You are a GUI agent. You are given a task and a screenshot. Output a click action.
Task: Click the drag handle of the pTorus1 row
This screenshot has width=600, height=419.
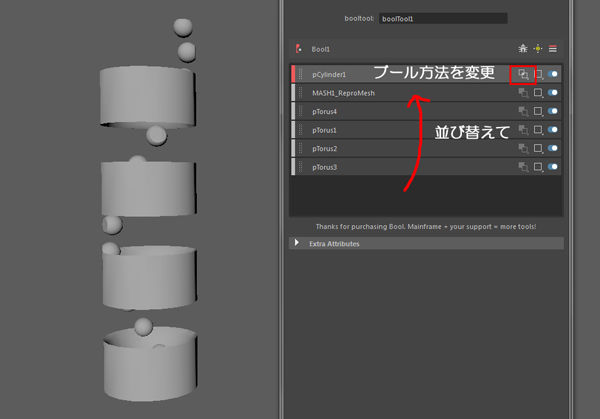click(x=300, y=130)
